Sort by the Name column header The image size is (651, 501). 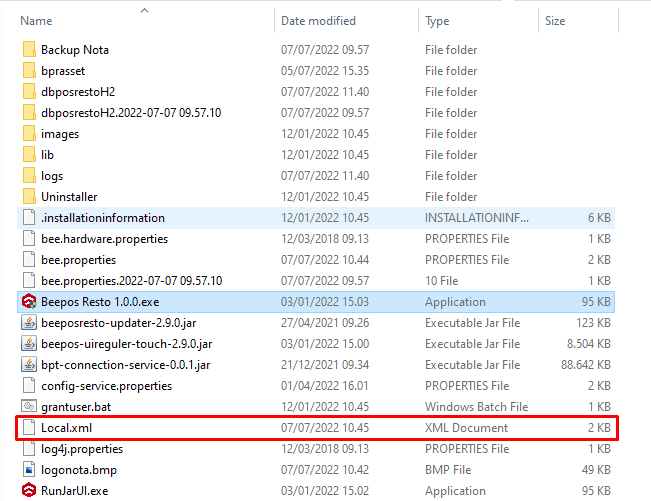pyautogui.click(x=36, y=21)
